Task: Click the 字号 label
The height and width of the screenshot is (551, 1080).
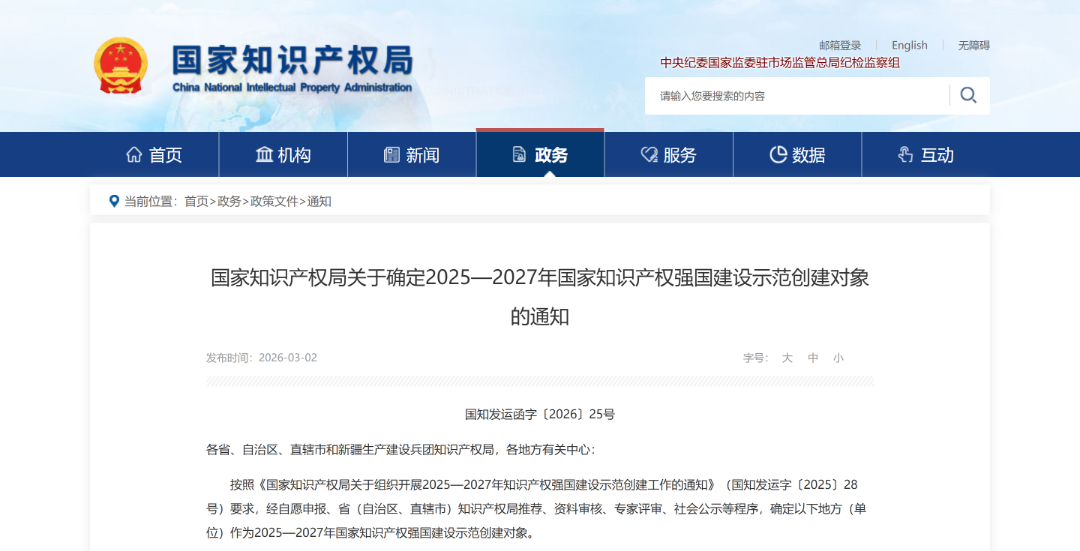Action: tap(756, 358)
